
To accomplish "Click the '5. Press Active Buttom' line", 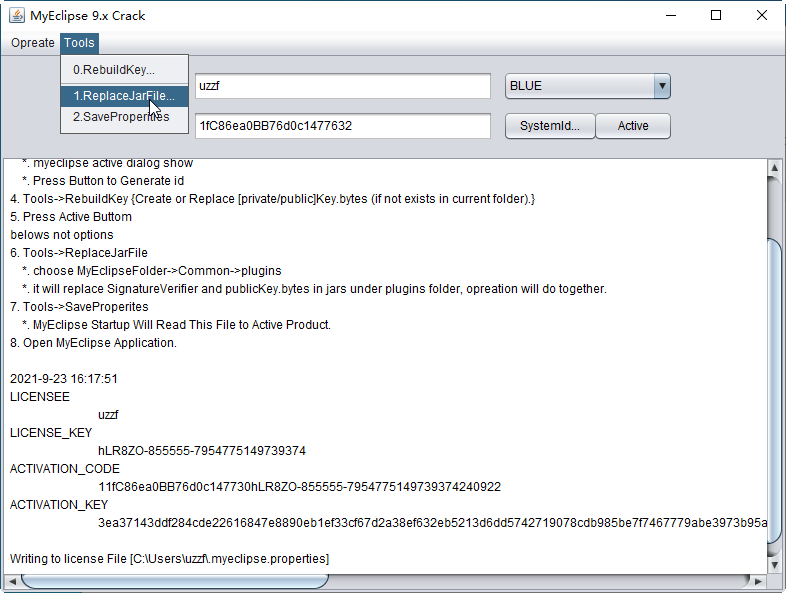I will [x=71, y=217].
